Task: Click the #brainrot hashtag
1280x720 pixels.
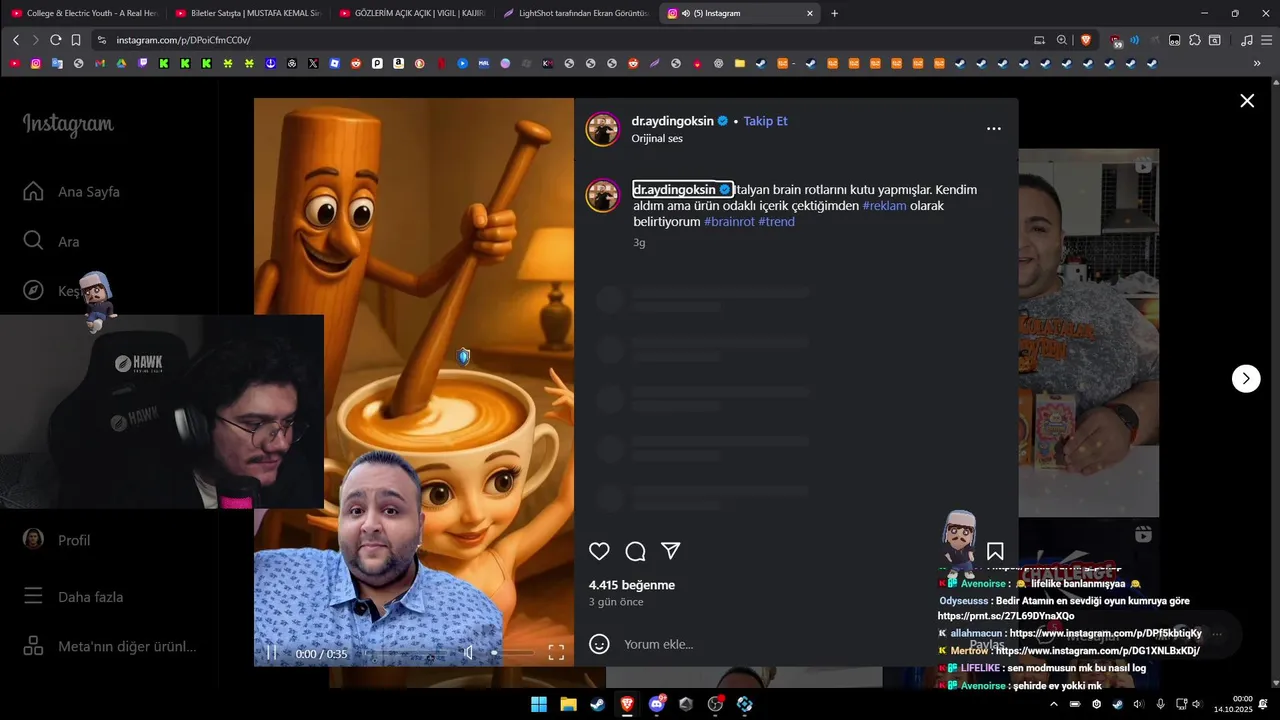Action: (x=729, y=222)
